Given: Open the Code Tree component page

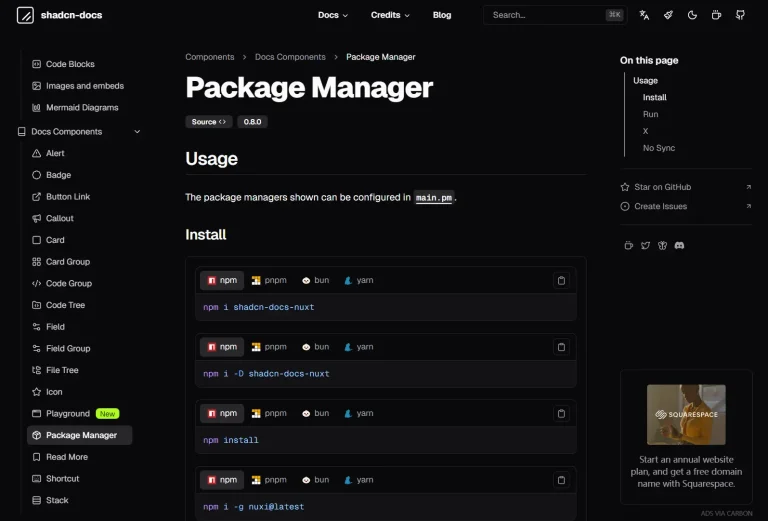Looking at the screenshot, I should click(58, 305).
